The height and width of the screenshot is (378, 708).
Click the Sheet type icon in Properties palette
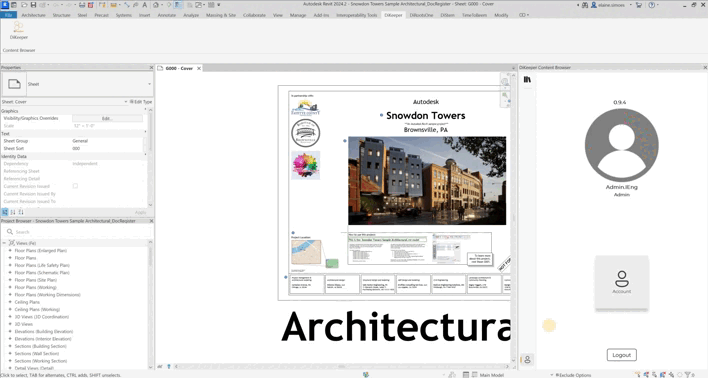14,84
